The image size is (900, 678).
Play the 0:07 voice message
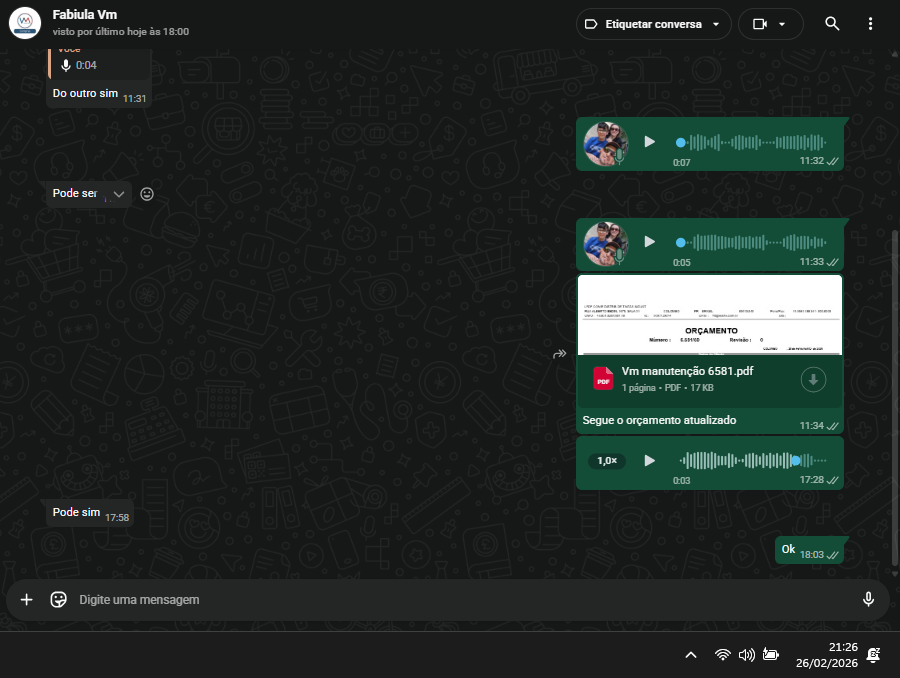point(650,142)
